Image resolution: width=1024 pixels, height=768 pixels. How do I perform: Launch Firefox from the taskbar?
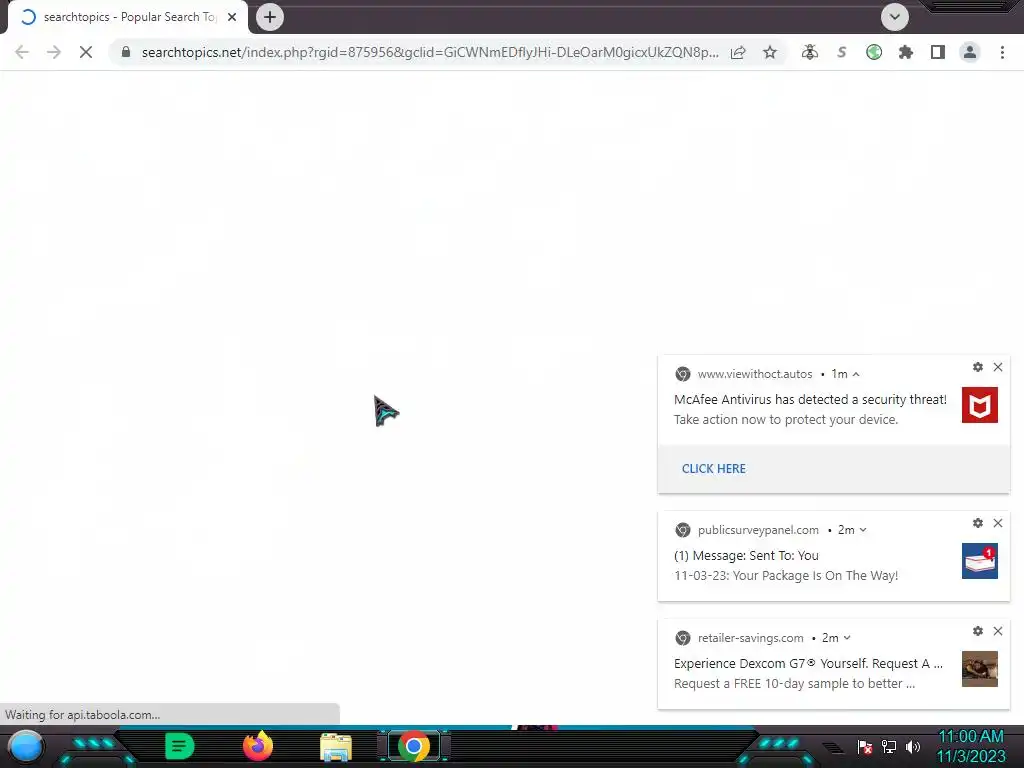258,746
